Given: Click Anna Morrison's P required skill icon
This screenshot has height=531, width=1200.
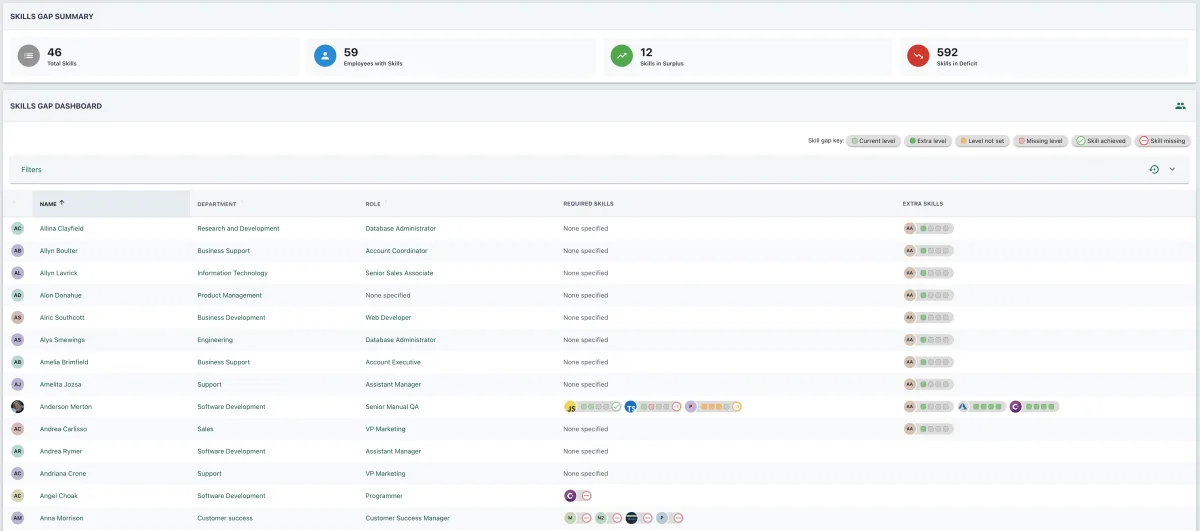Looking at the screenshot, I should point(662,518).
